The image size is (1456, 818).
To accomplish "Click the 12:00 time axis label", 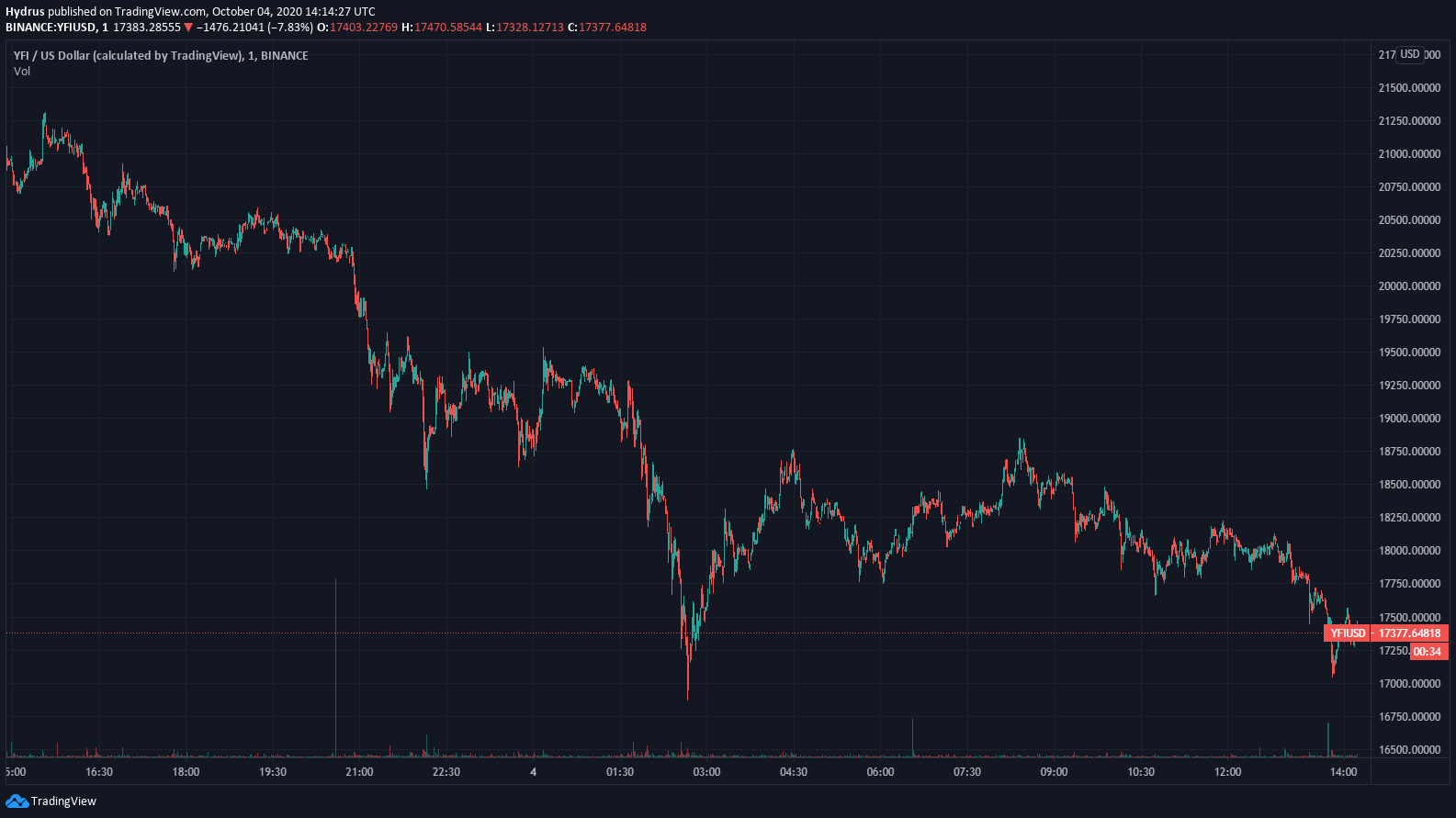I will point(1227,772).
